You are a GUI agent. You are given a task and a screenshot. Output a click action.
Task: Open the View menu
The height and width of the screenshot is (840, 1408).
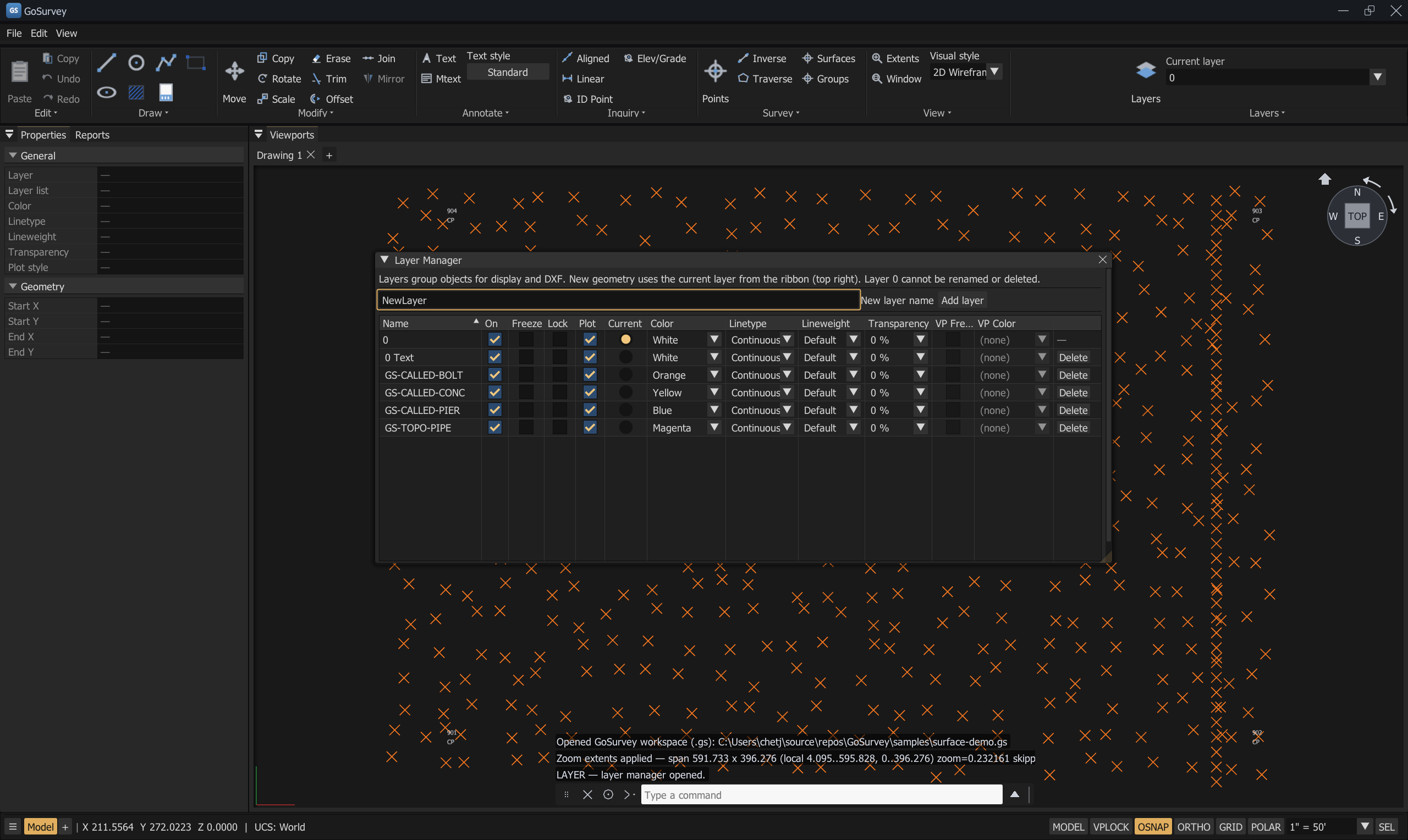(x=66, y=34)
